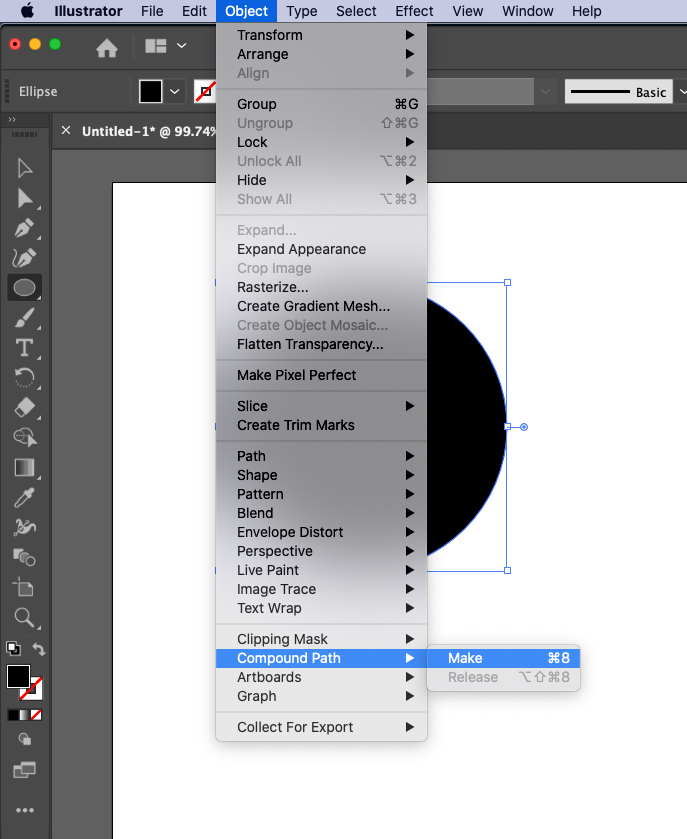Expand the Hide submenu
The image size is (687, 839).
[x=322, y=180]
